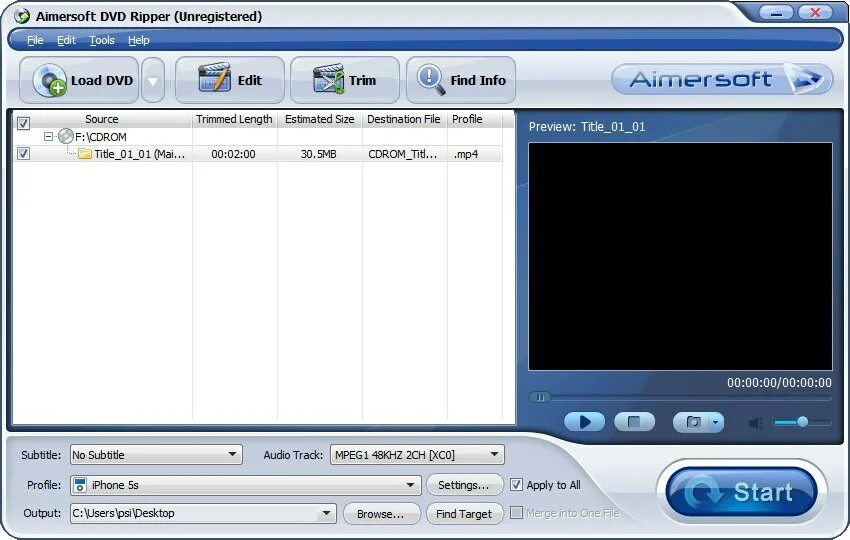Open profile Settings... dialog
Screen dimensions: 850x540
pyautogui.click(x=463, y=485)
